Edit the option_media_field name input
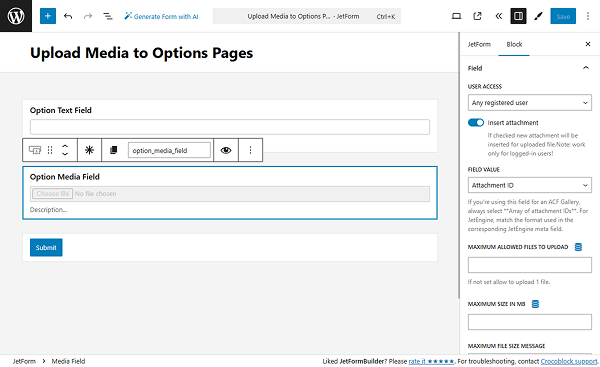 coord(169,150)
